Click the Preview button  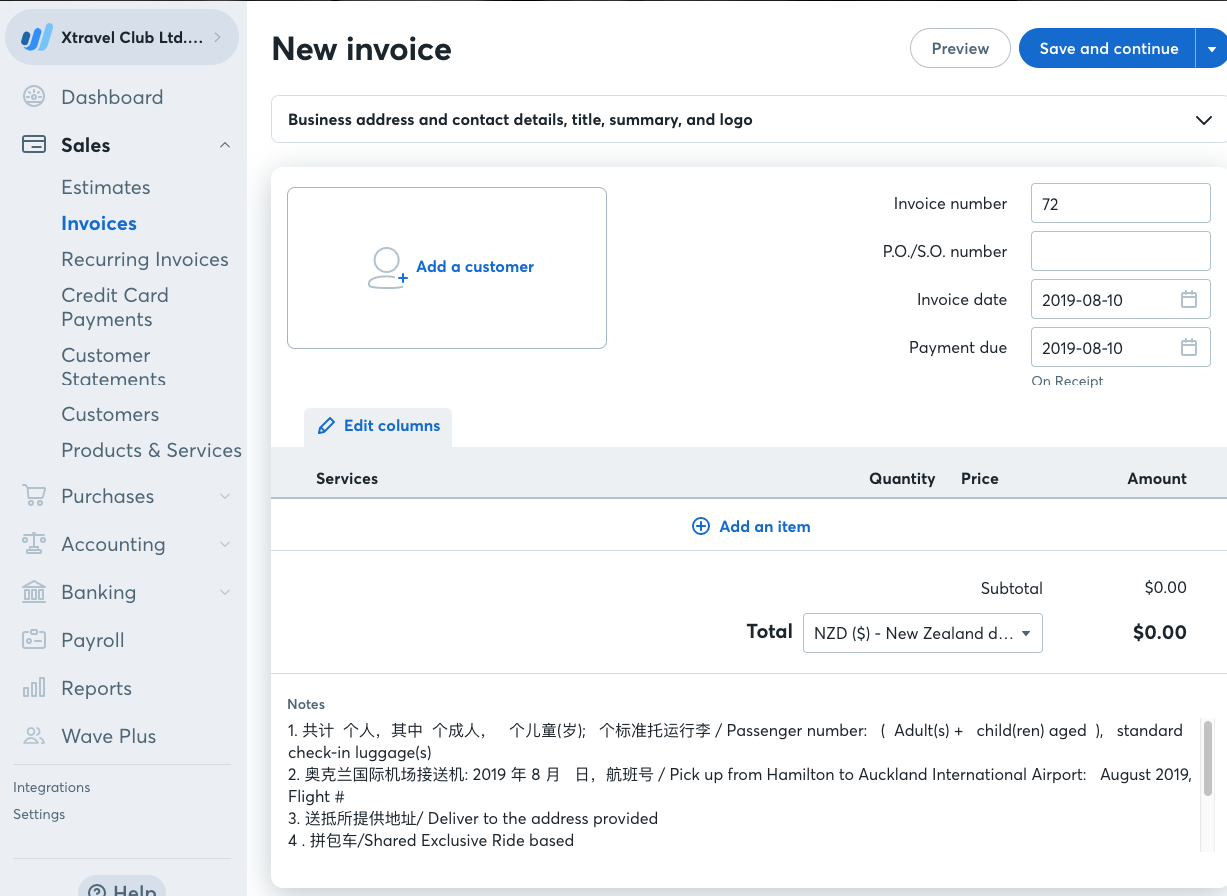click(960, 48)
